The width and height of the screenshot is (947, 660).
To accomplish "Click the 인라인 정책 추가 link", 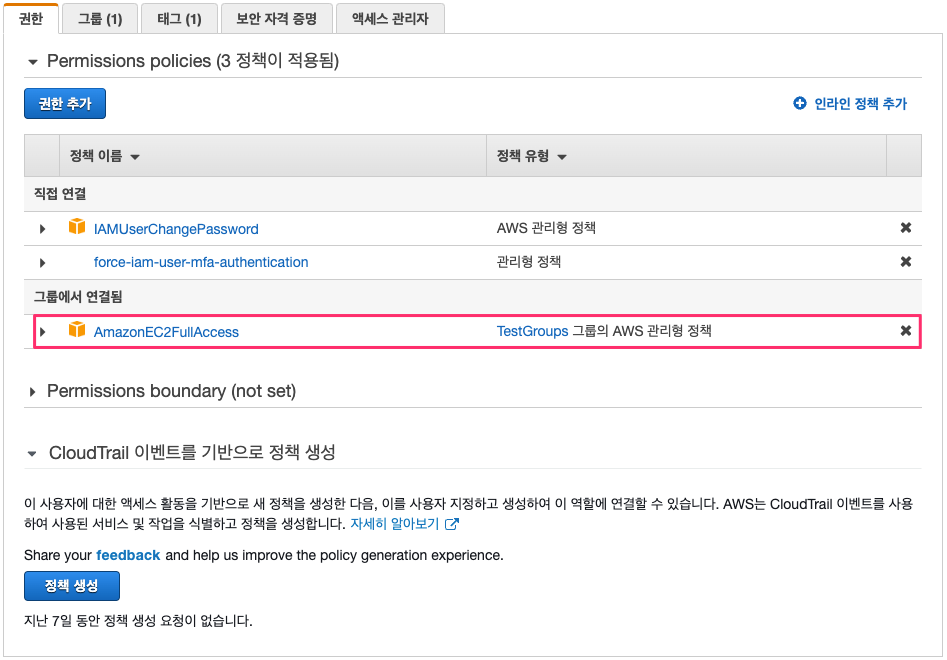I will pos(861,104).
